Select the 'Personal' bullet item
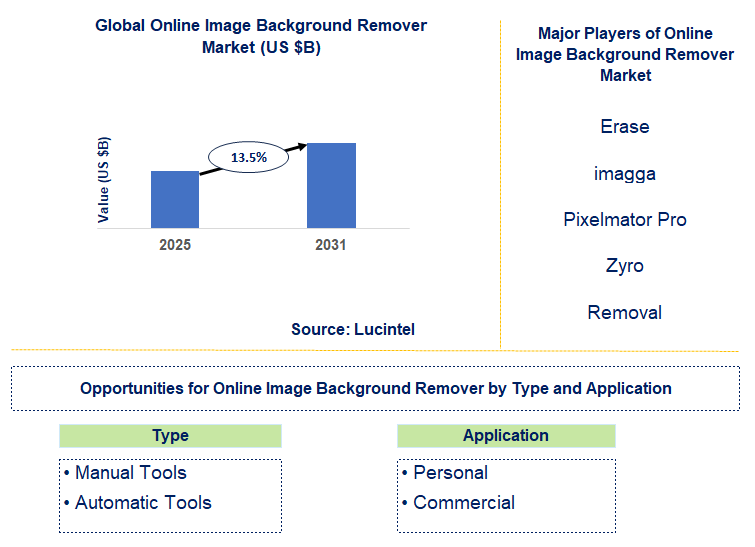The width and height of the screenshot is (755, 547). [x=445, y=473]
